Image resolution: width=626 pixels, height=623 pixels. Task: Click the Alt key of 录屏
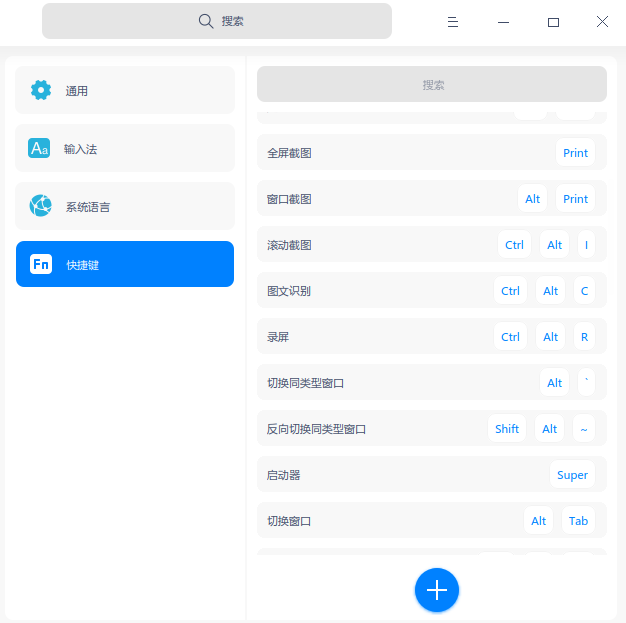pos(551,337)
